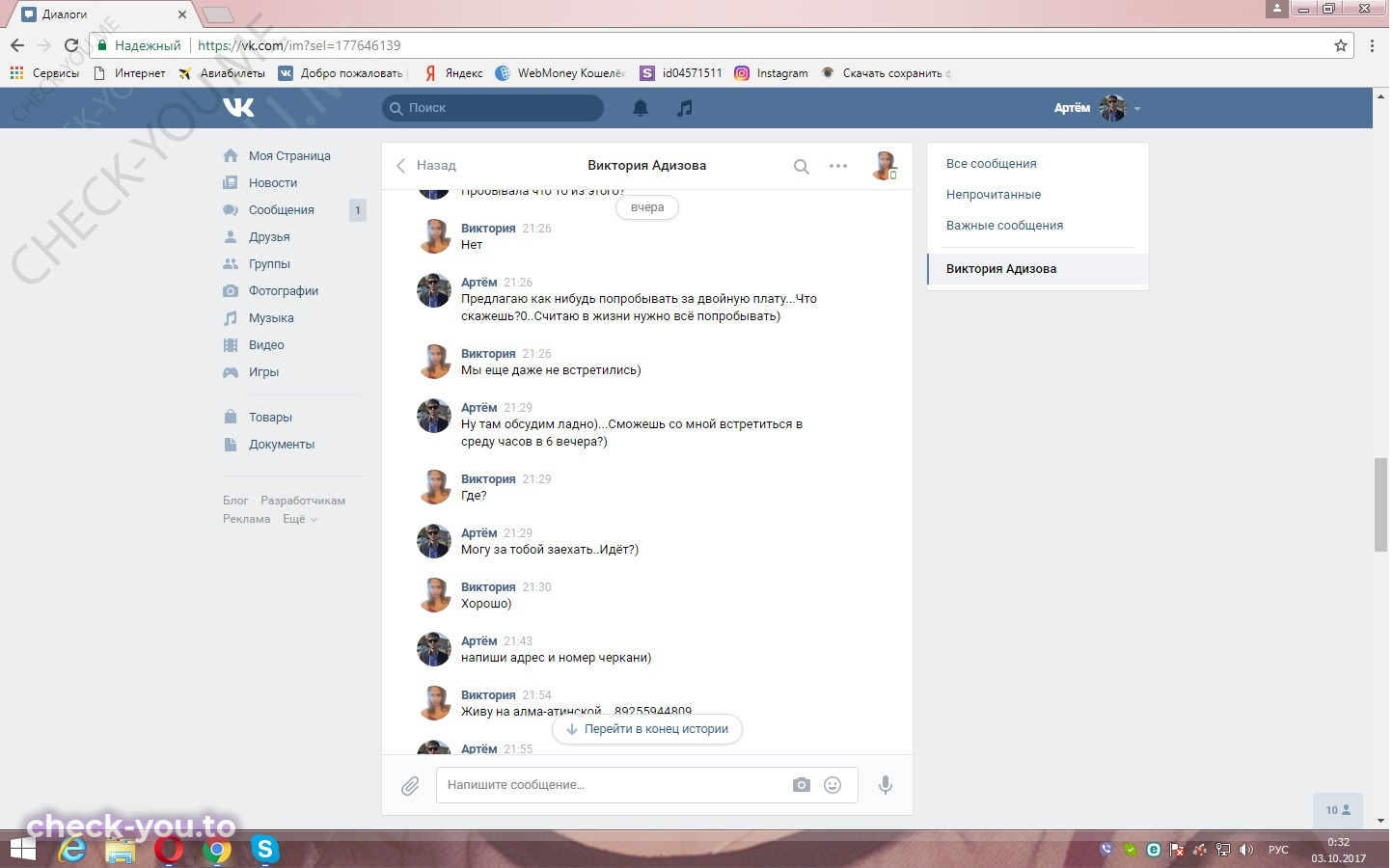Click the online friends counter 10
The width and height of the screenshot is (1393, 868).
coord(1338,810)
